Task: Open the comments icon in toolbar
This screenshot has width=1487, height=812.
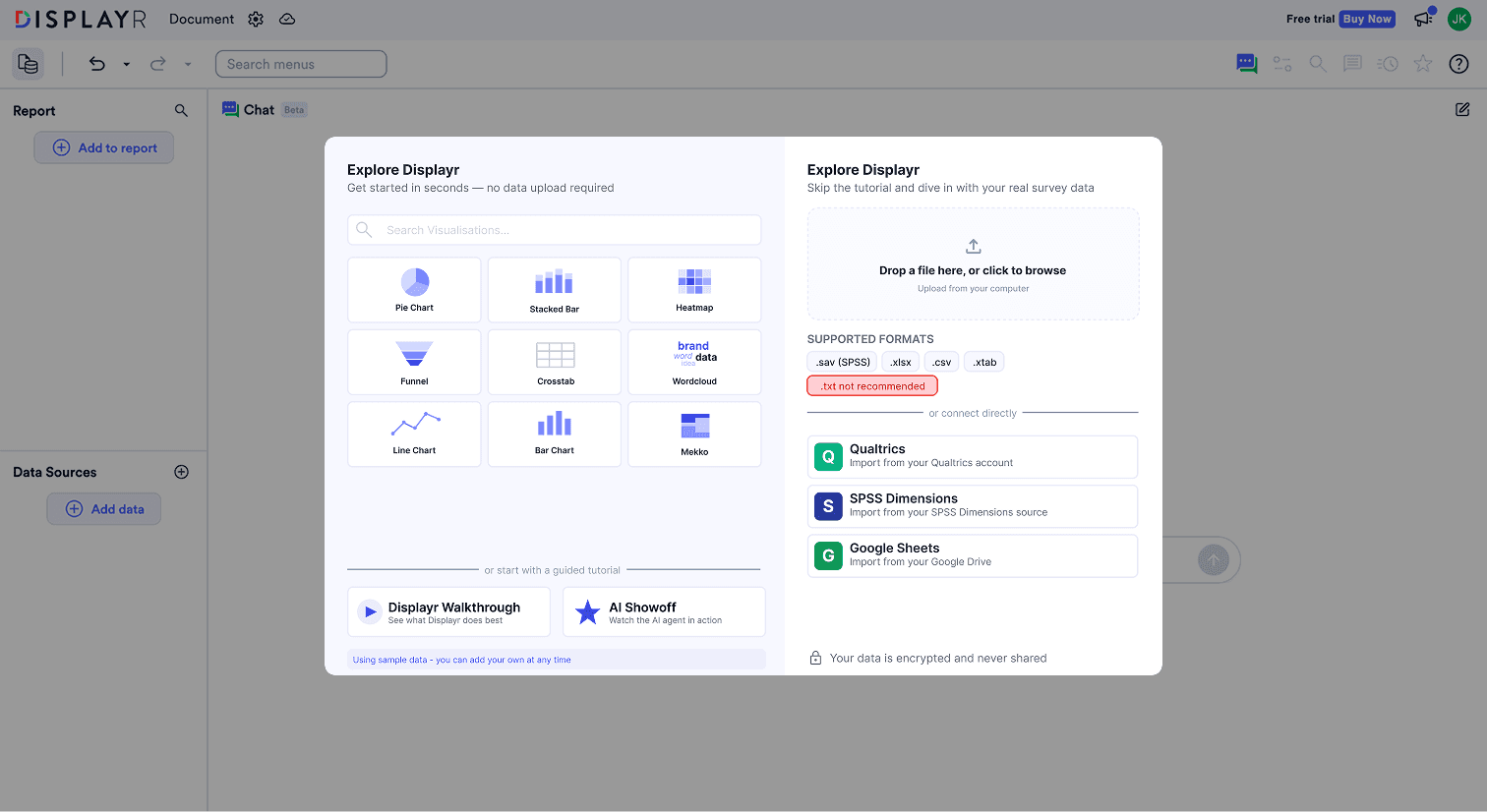Action: click(x=1353, y=64)
